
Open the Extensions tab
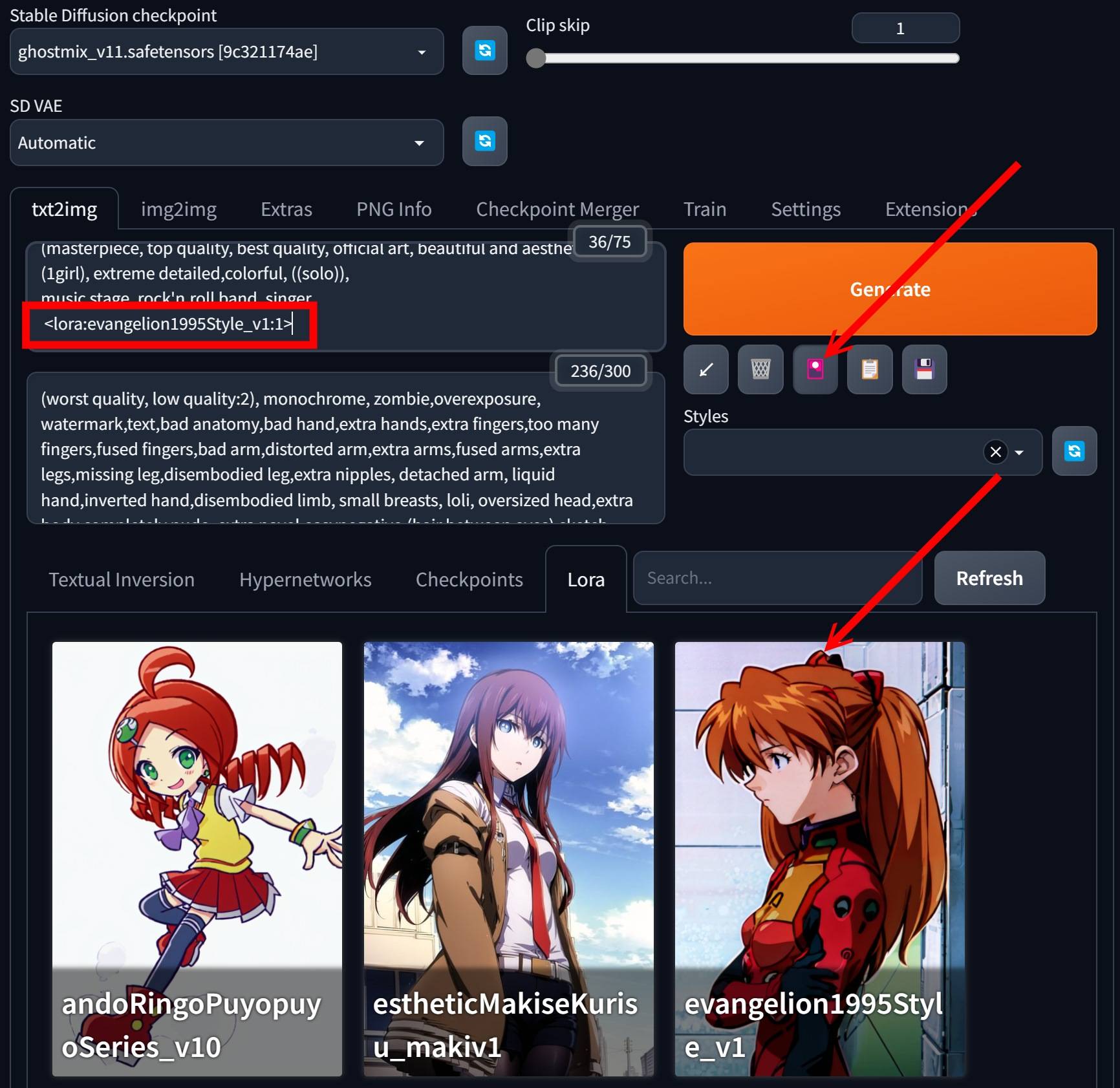point(931,209)
